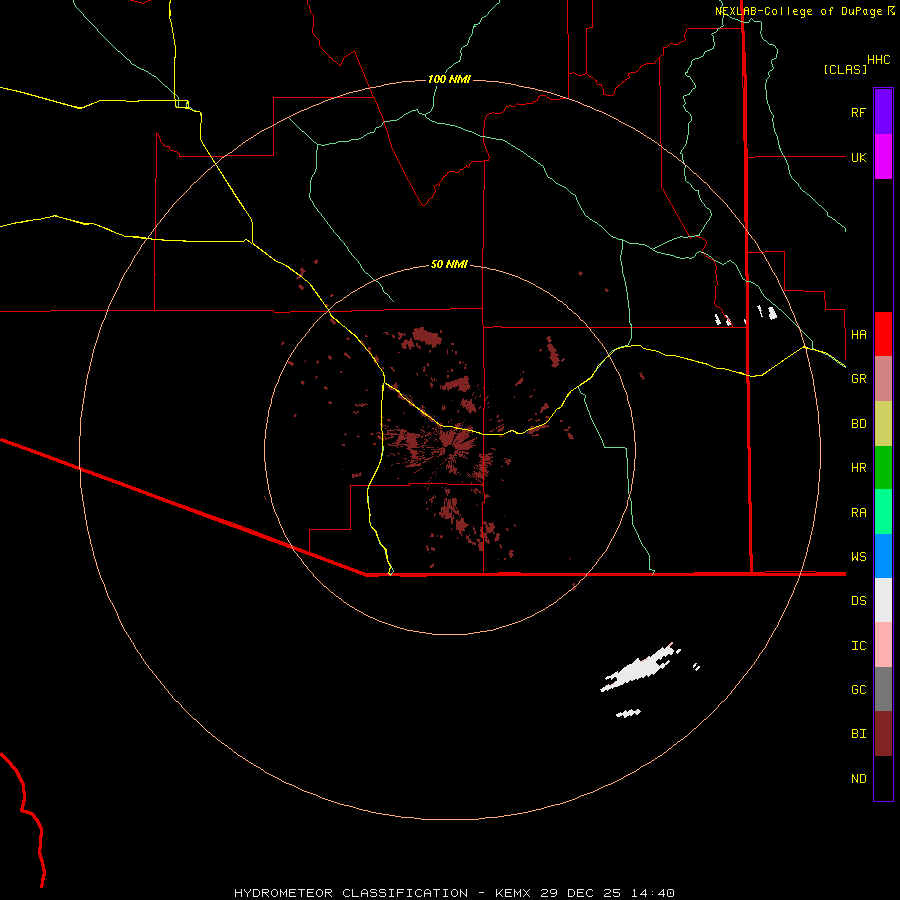Click the 50 NMI range ring label
This screenshot has width=900, height=900.
[449, 265]
